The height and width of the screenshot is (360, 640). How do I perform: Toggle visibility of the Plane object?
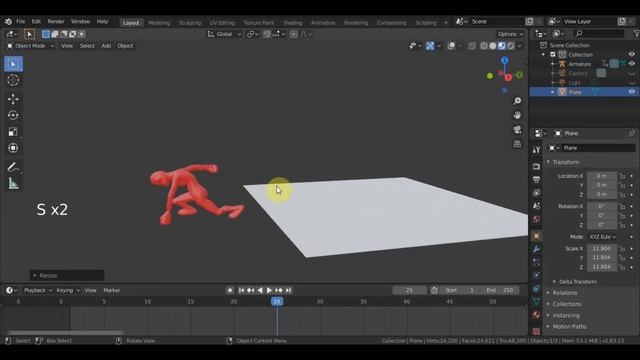pyautogui.click(x=631, y=92)
